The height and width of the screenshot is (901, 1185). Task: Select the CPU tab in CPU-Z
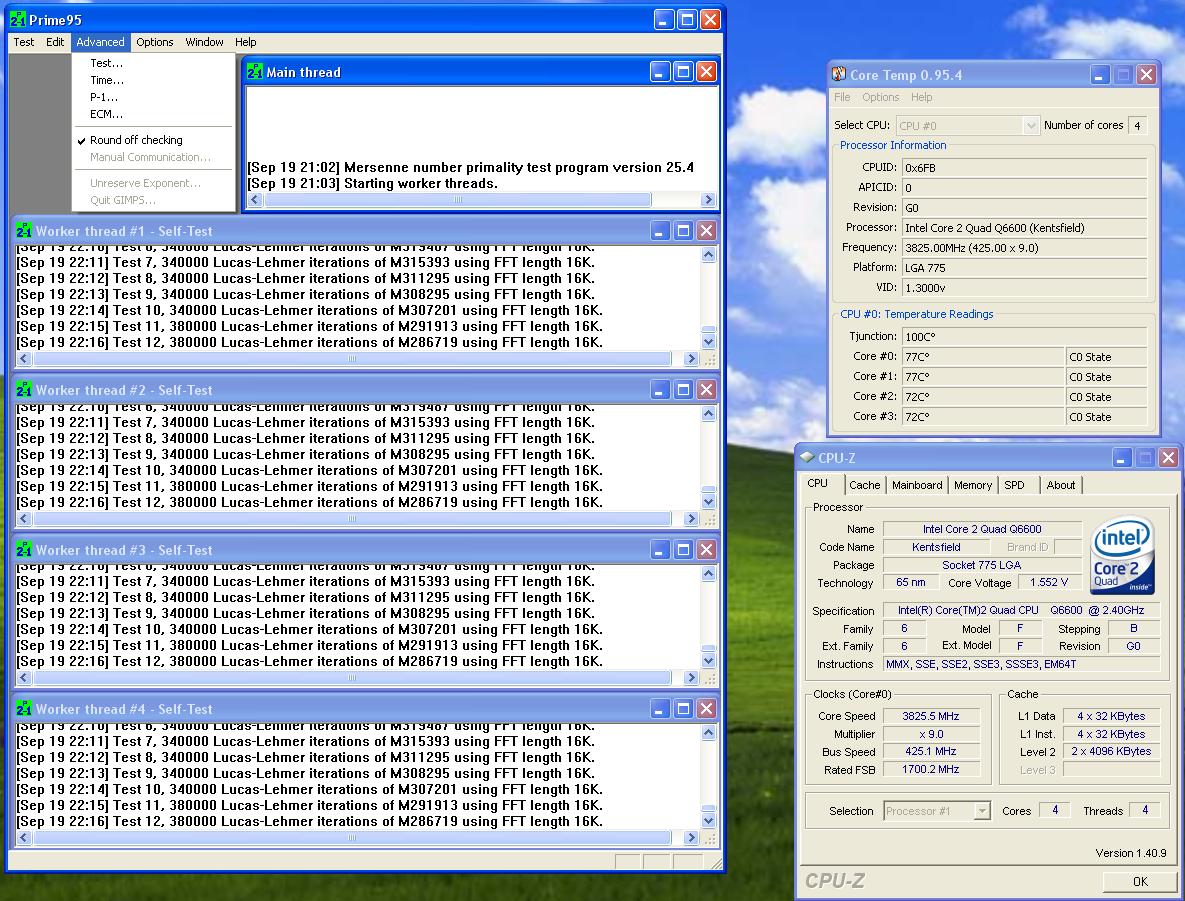[x=817, y=484]
